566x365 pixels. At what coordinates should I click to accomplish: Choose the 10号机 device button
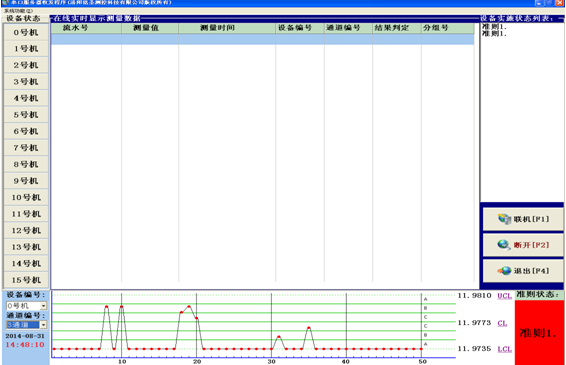[x=26, y=197]
